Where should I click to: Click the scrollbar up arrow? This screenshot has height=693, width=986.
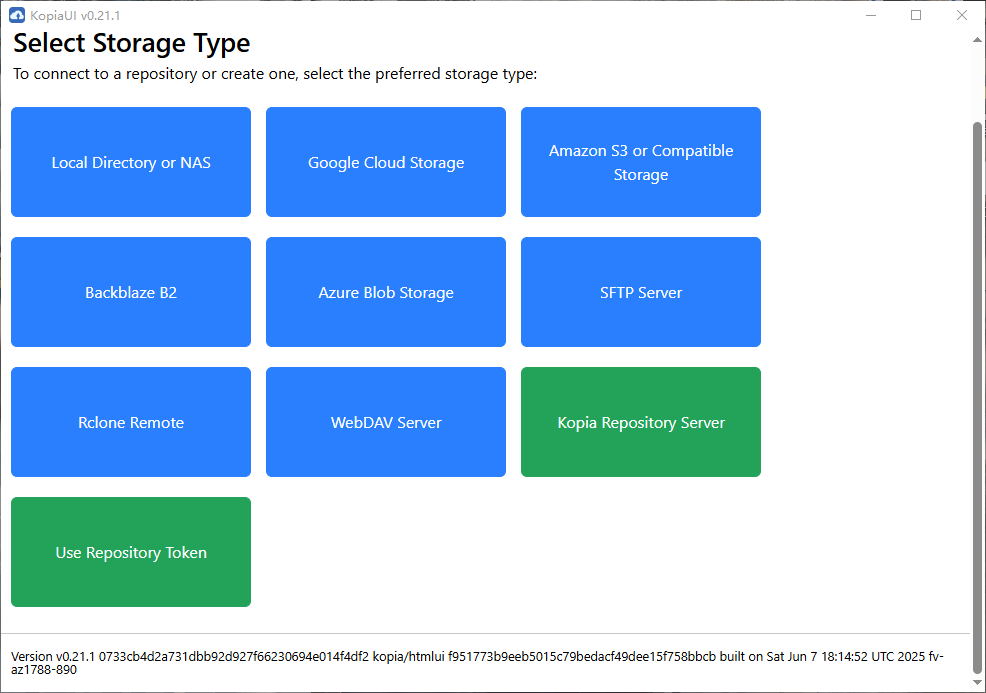pyautogui.click(x=978, y=38)
